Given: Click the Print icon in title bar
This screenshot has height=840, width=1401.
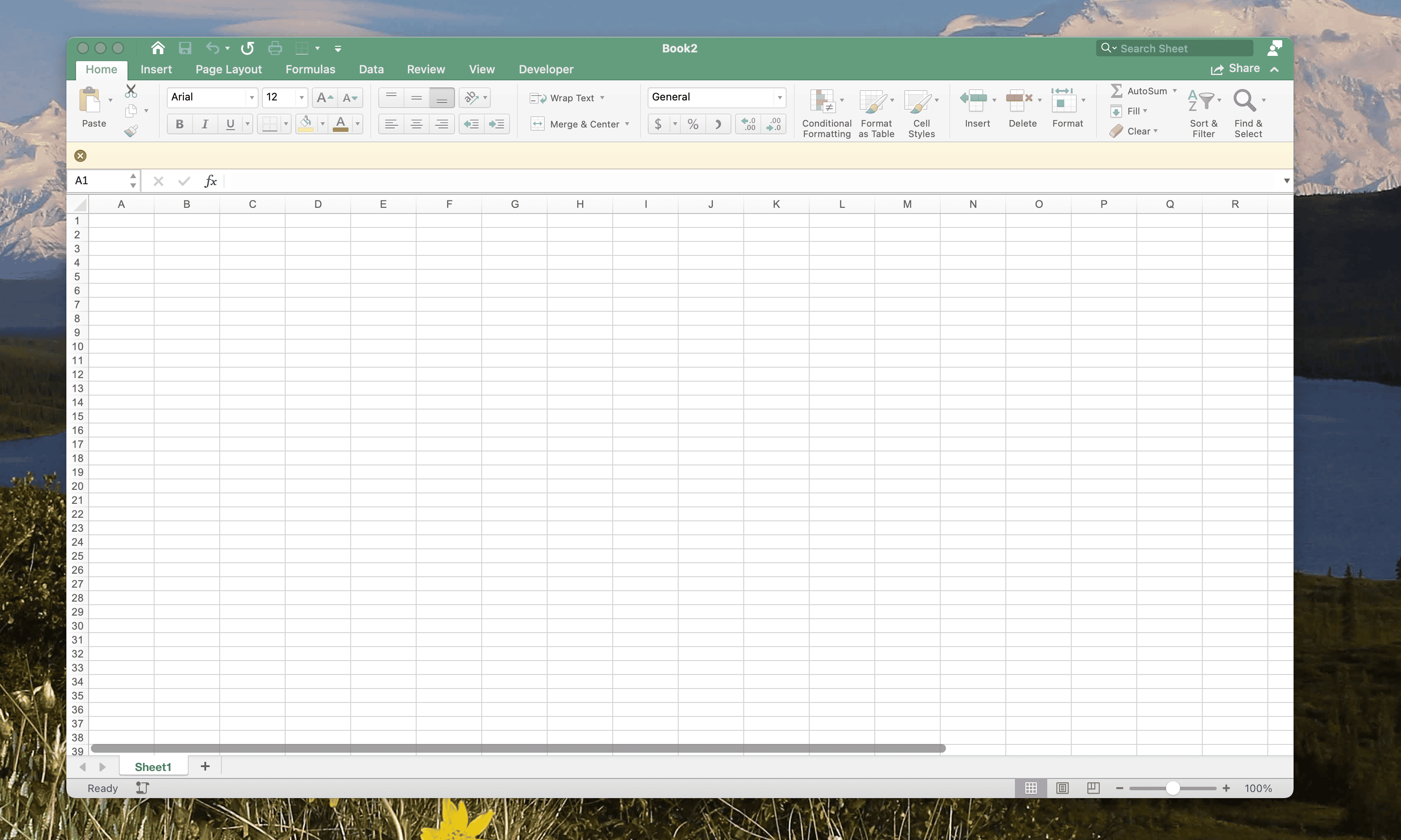Looking at the screenshot, I should pos(275,48).
